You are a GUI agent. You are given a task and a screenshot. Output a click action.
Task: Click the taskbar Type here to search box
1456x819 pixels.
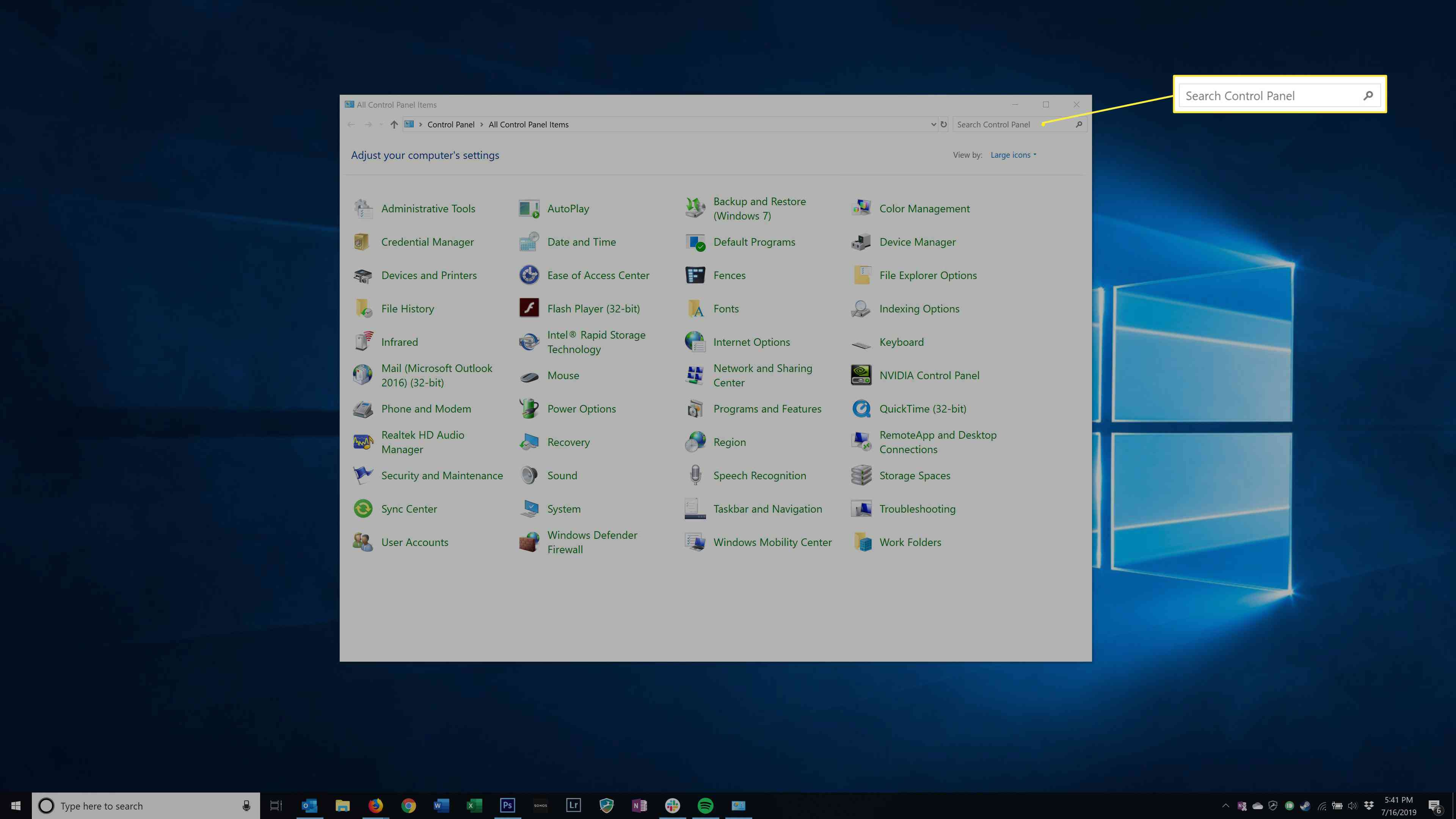pos(146,805)
